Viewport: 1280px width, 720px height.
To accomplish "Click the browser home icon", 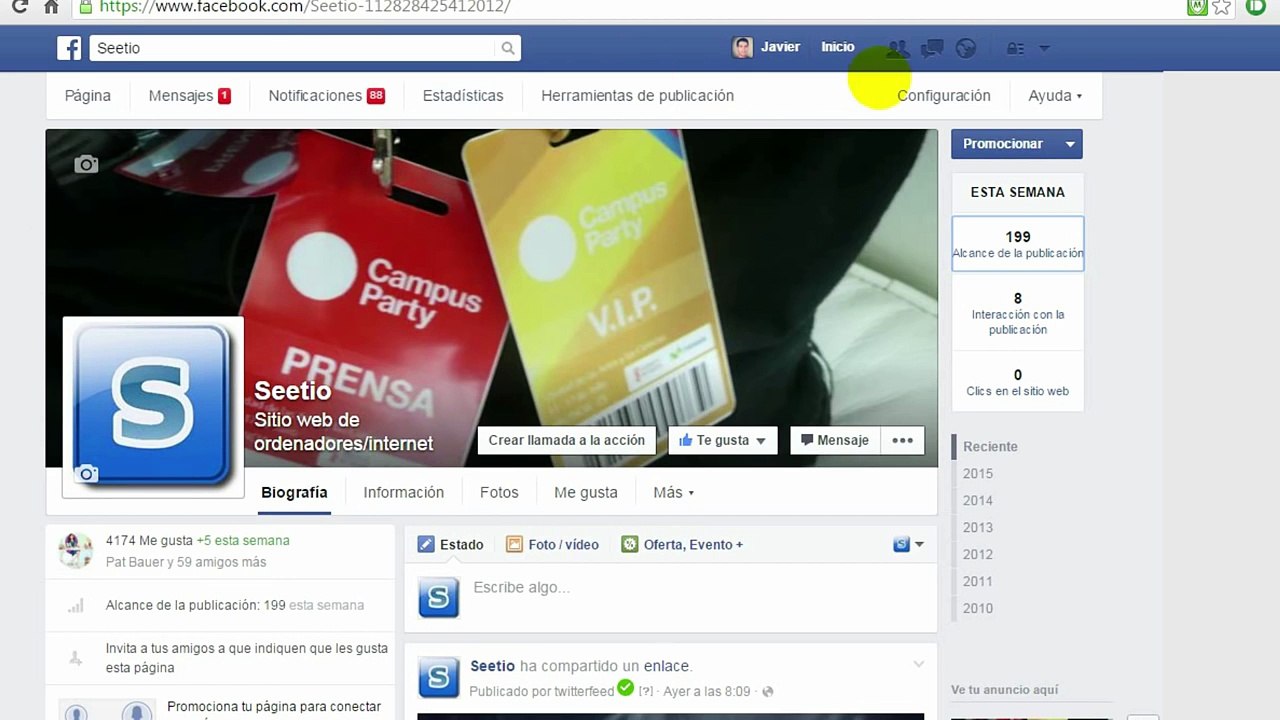I will pos(51,6).
